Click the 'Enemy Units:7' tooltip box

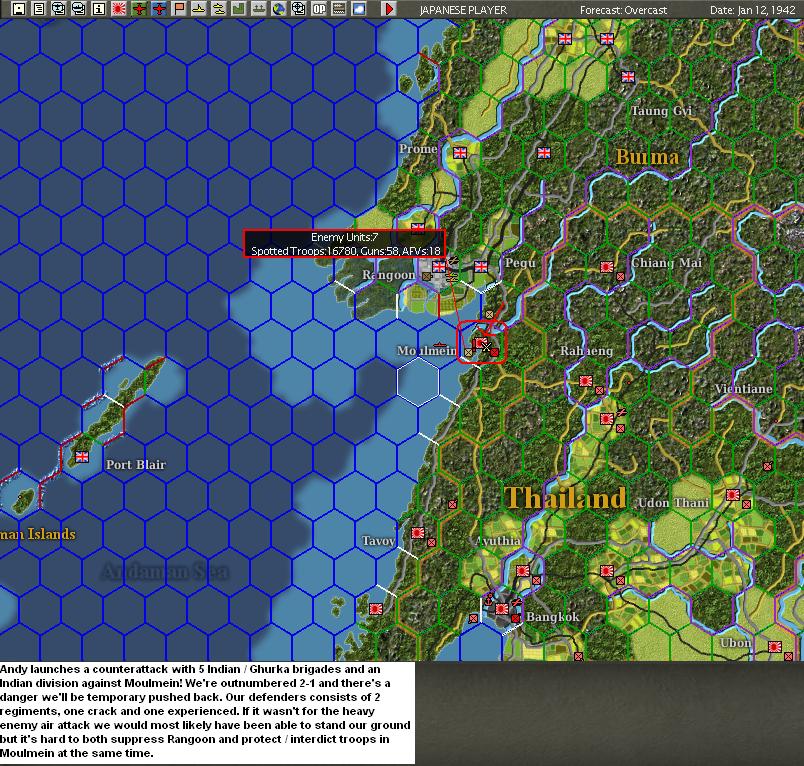(x=345, y=244)
